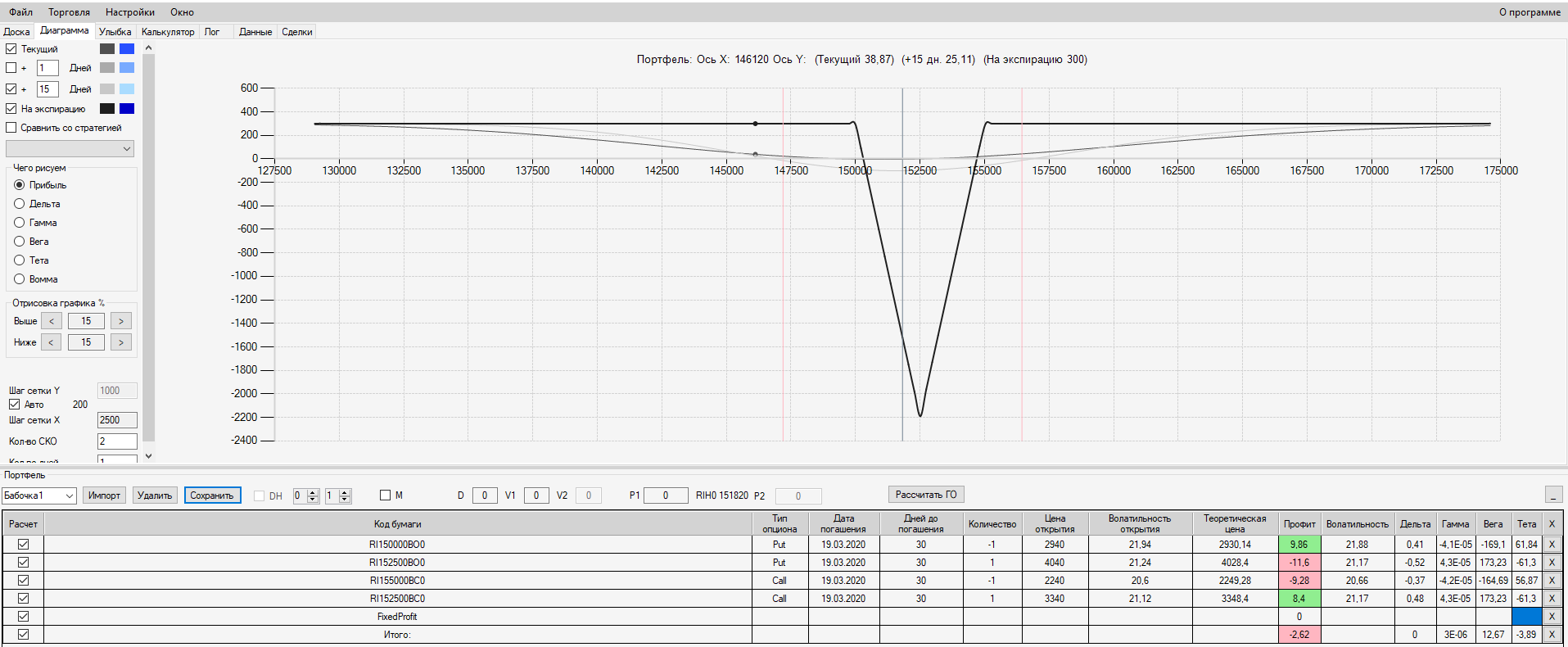Open the strategy comparison dropdown
The width and height of the screenshot is (1568, 647).
70,148
